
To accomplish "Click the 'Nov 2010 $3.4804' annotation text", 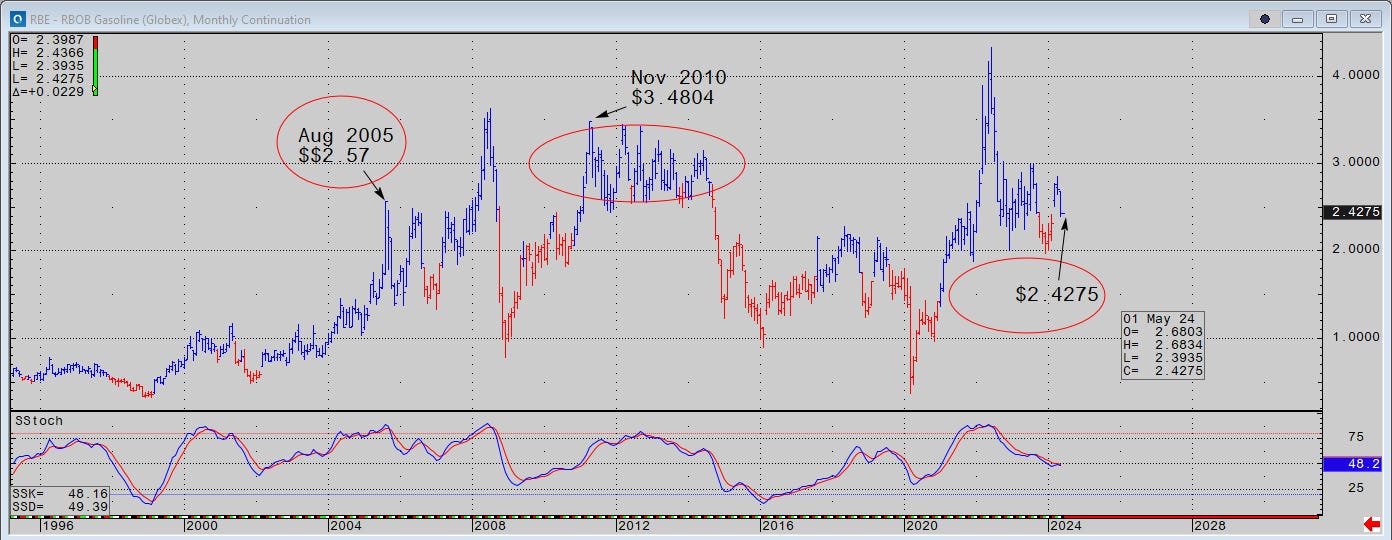I will (x=678, y=88).
